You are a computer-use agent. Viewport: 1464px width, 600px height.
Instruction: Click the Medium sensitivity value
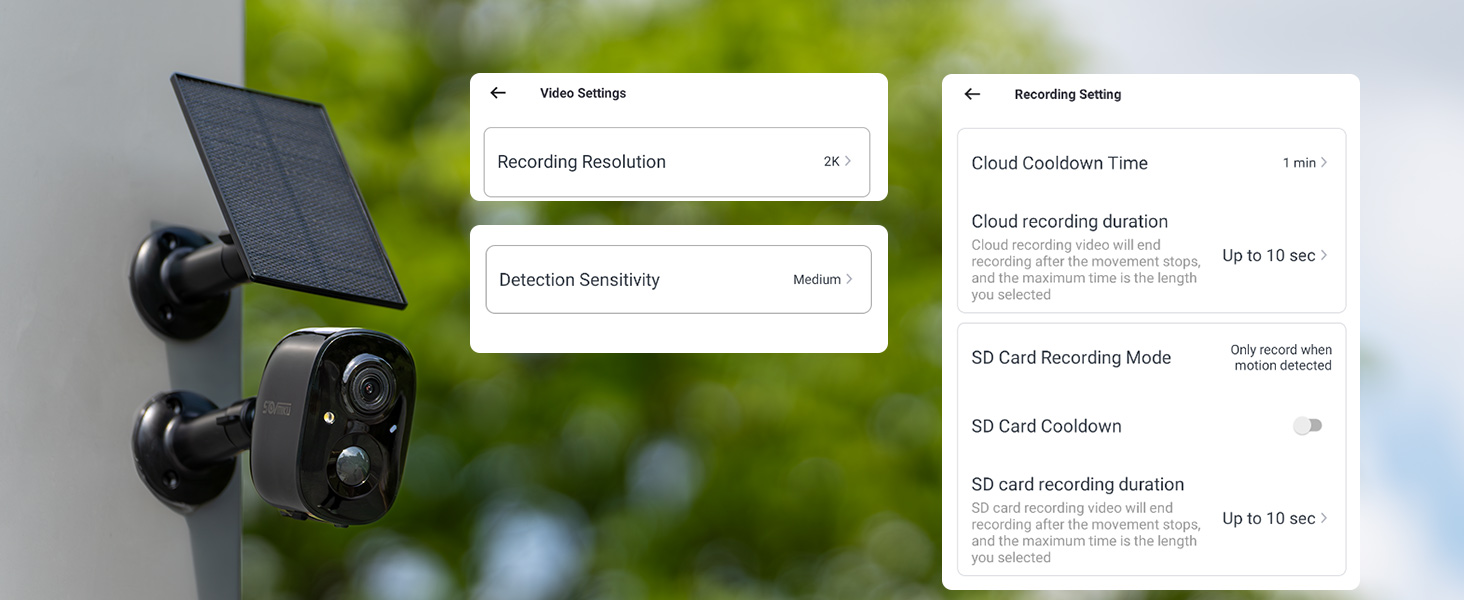[x=816, y=280]
